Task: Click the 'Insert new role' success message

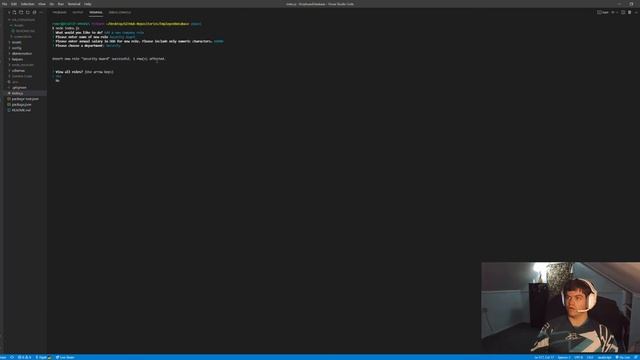Action: point(109,59)
